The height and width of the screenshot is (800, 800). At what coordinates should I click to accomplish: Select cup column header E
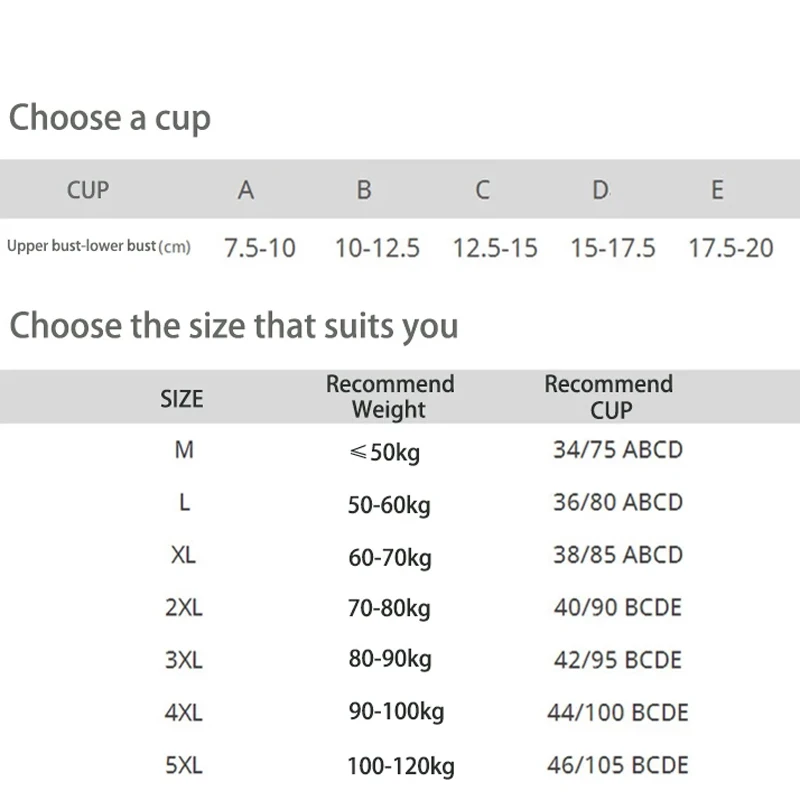pos(717,190)
